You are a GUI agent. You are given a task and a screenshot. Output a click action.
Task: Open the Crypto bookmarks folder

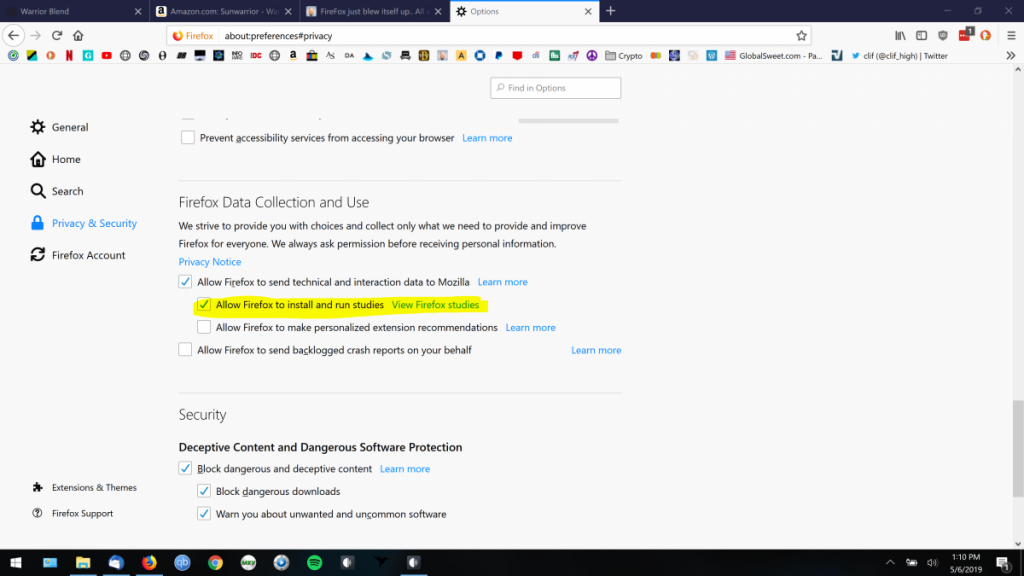[x=624, y=56]
